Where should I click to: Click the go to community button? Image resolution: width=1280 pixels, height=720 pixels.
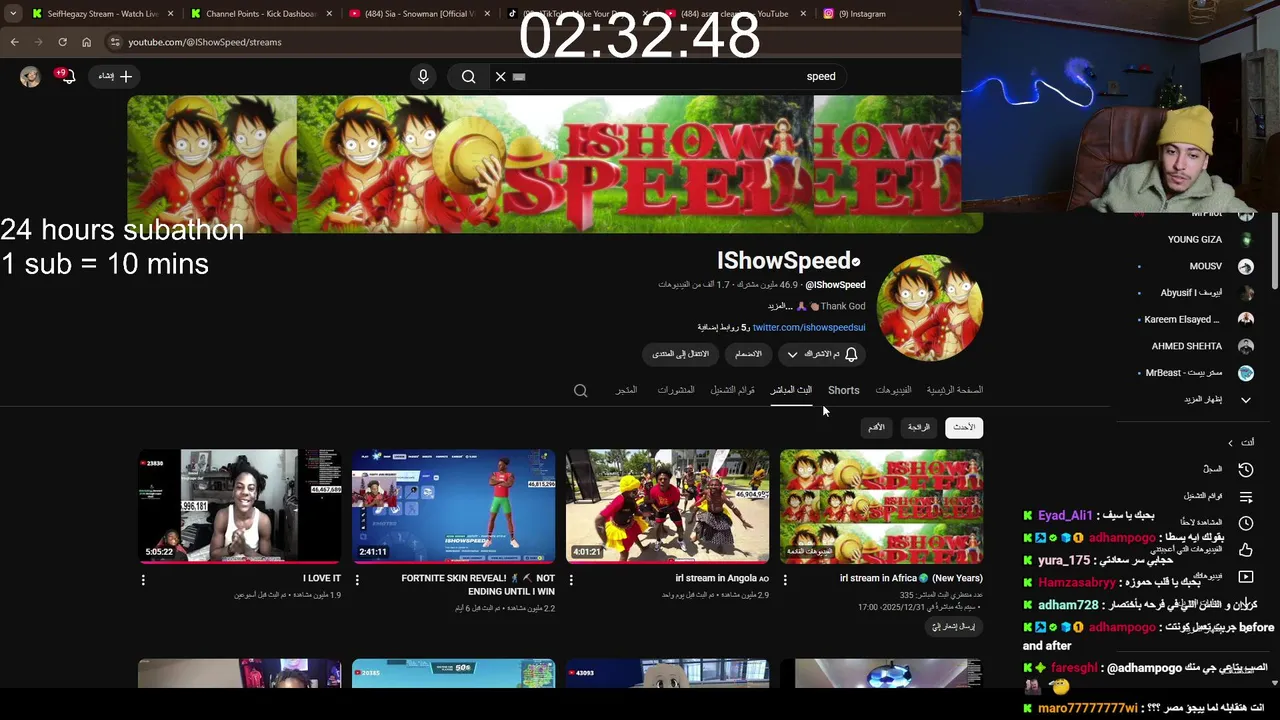click(x=680, y=354)
